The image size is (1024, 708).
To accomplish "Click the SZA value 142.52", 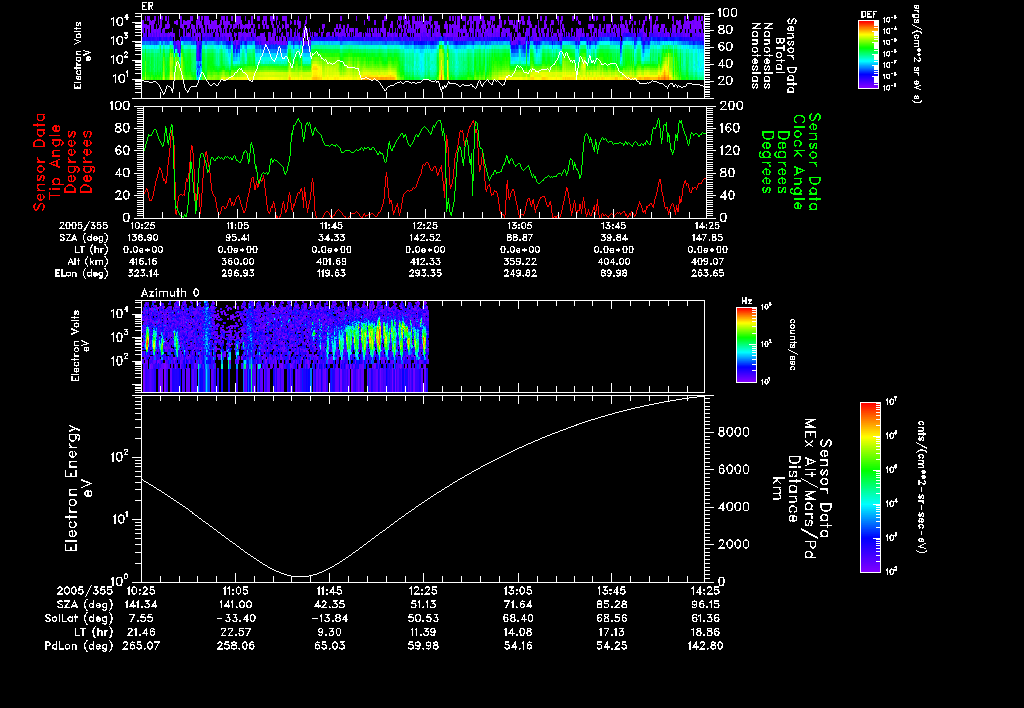I will click(425, 238).
